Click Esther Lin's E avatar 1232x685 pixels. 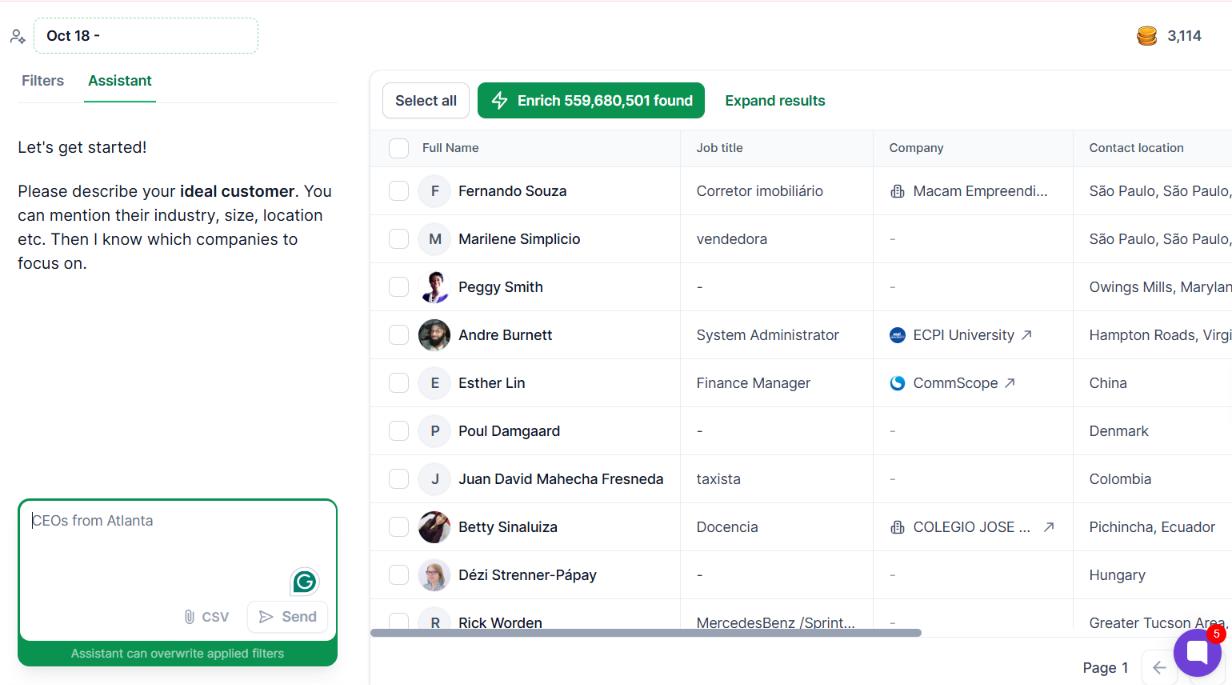coord(434,383)
